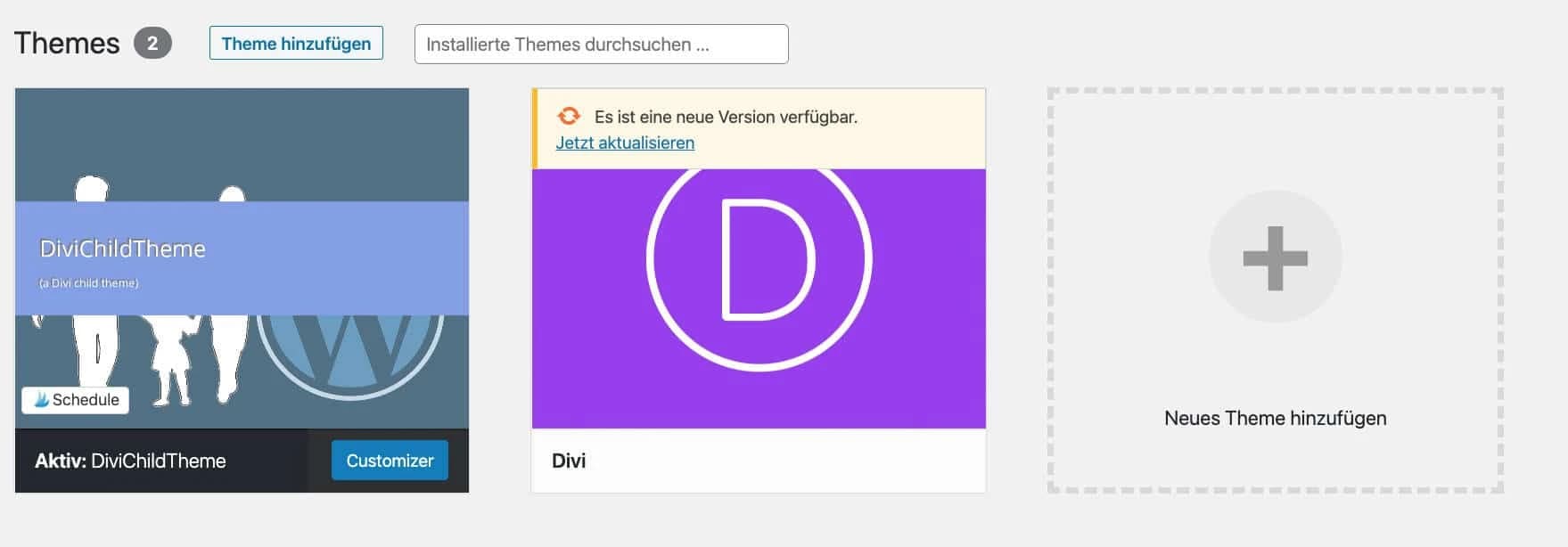
Task: Click the Divi theme name label
Action: point(569,461)
